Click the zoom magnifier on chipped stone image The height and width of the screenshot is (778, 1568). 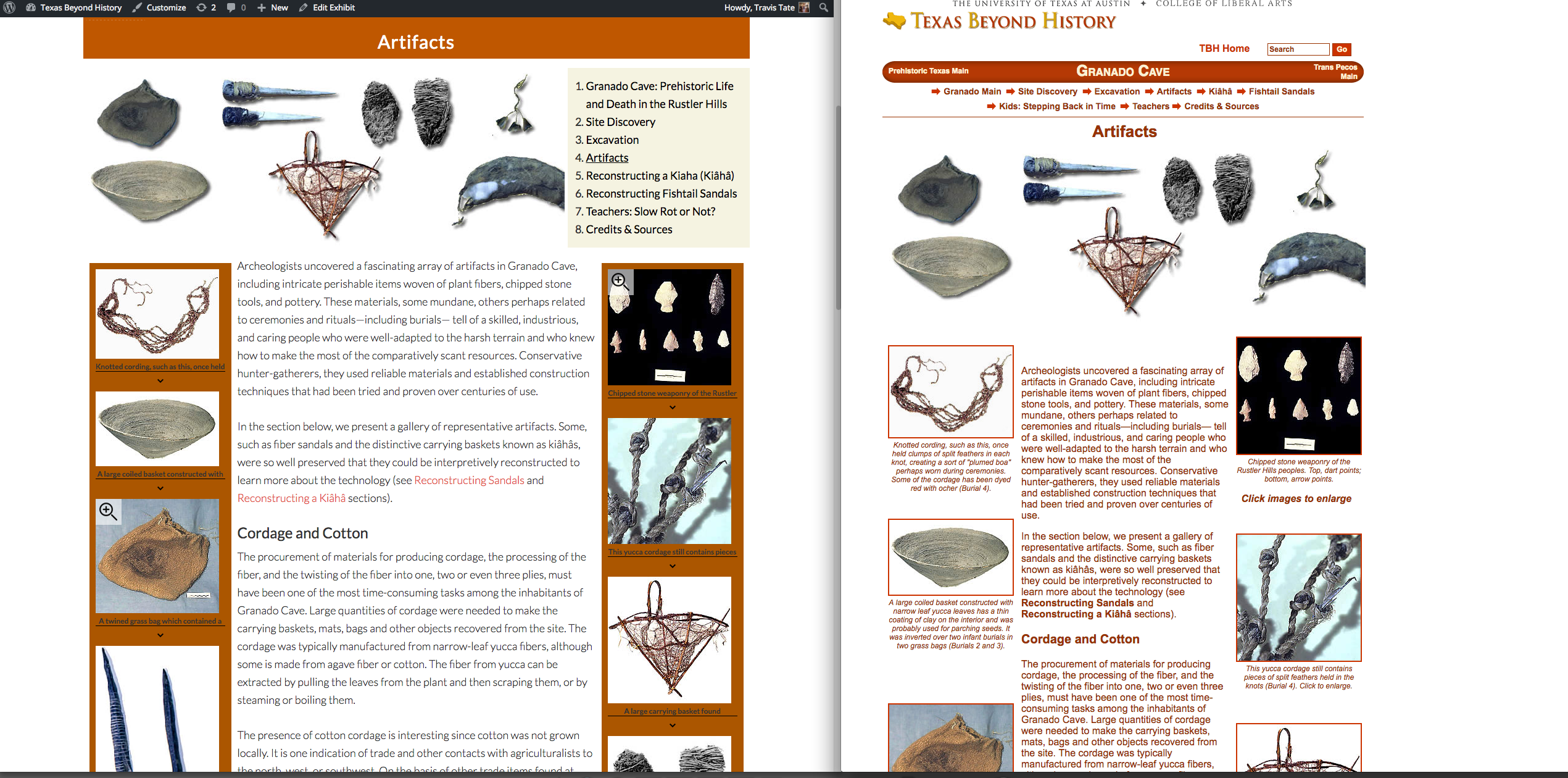click(620, 282)
